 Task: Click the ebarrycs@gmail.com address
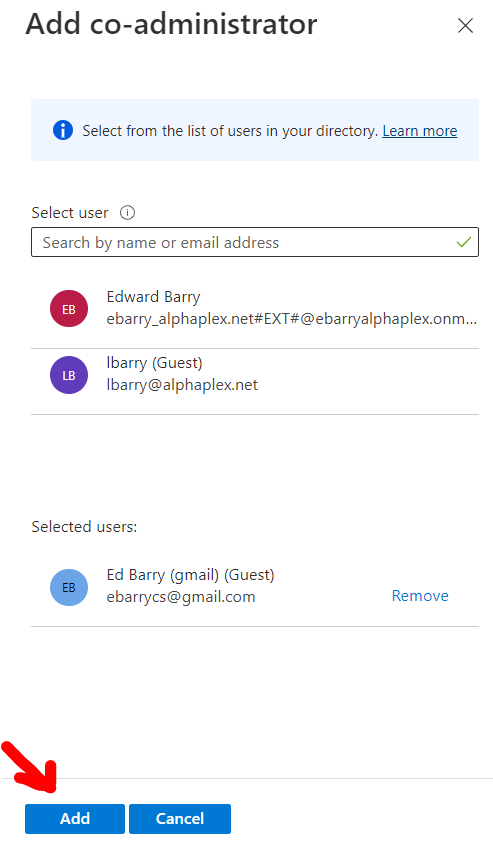click(181, 597)
